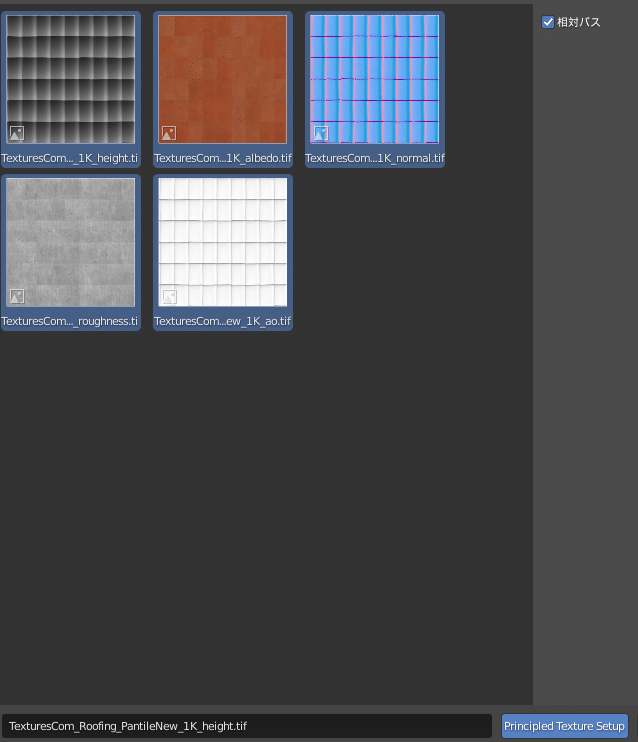Select the normal map thumbnail
638x742 pixels.
click(374, 79)
